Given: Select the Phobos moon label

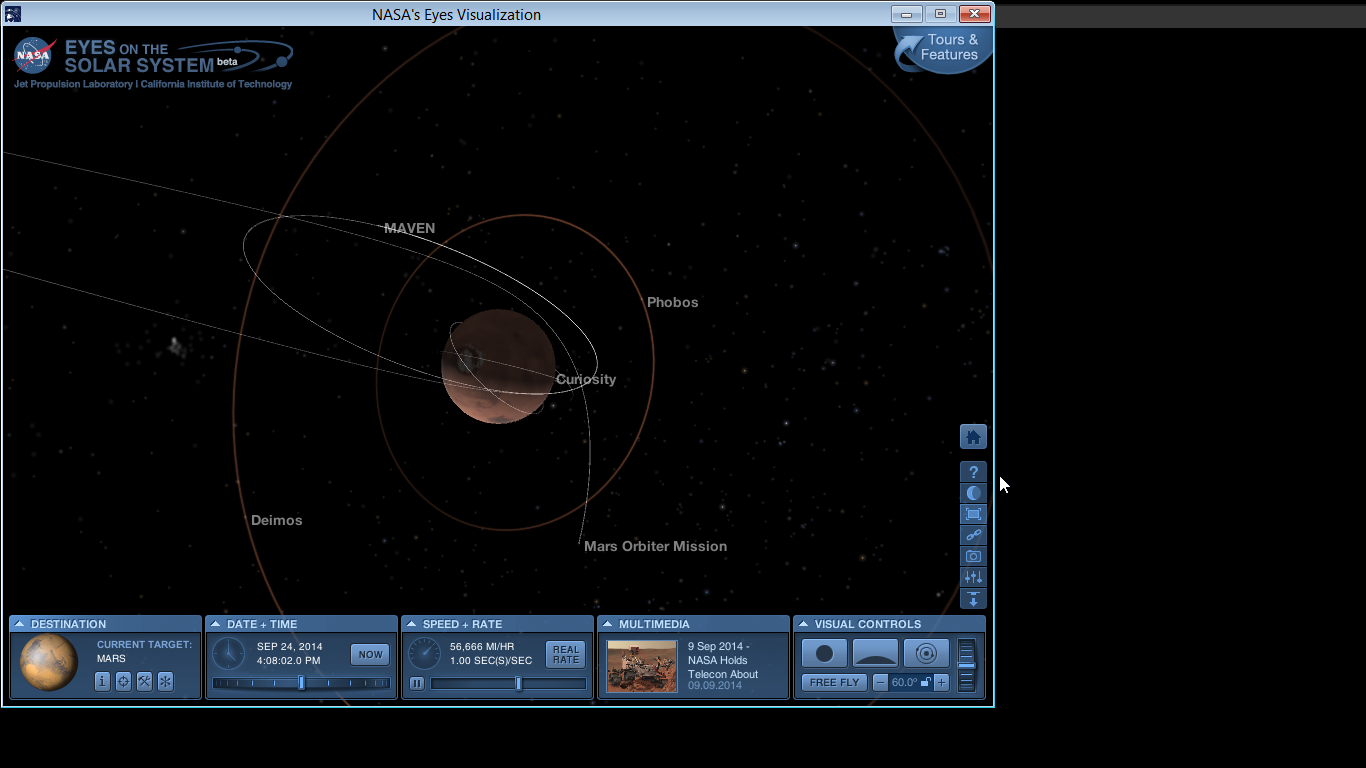Looking at the screenshot, I should (x=673, y=302).
